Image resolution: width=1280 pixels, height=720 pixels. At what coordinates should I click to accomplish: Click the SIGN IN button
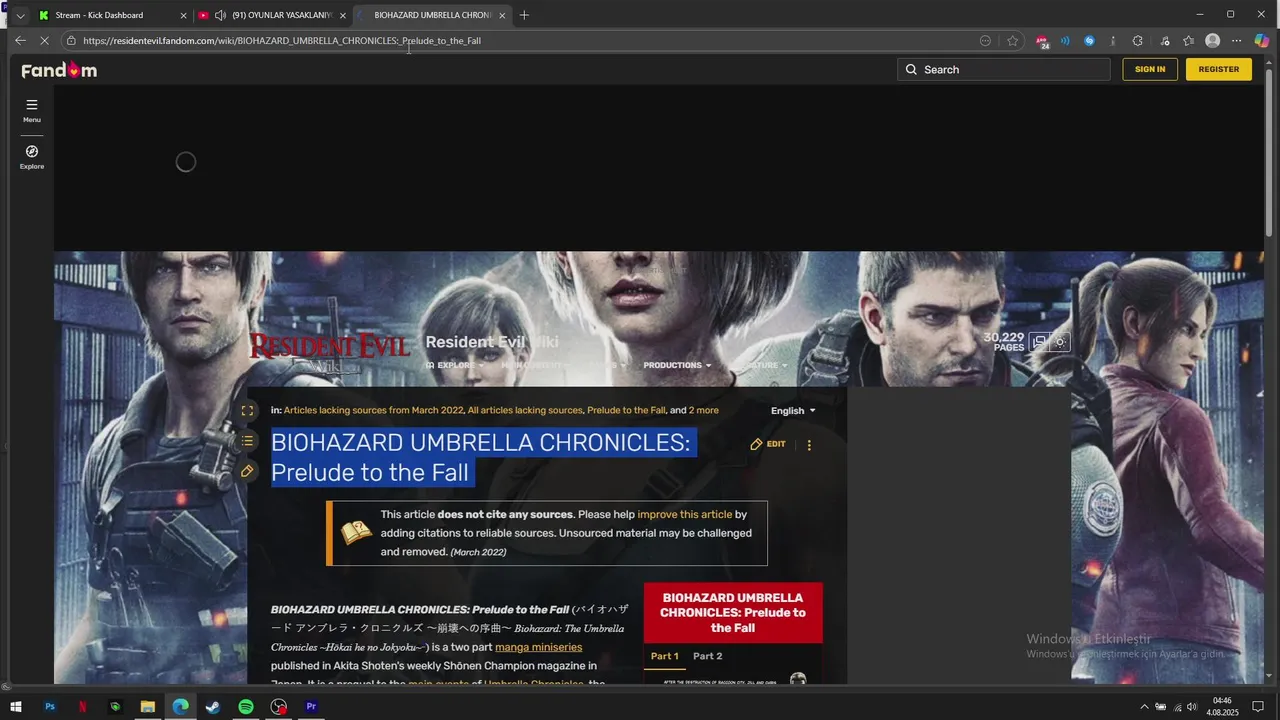tap(1150, 69)
